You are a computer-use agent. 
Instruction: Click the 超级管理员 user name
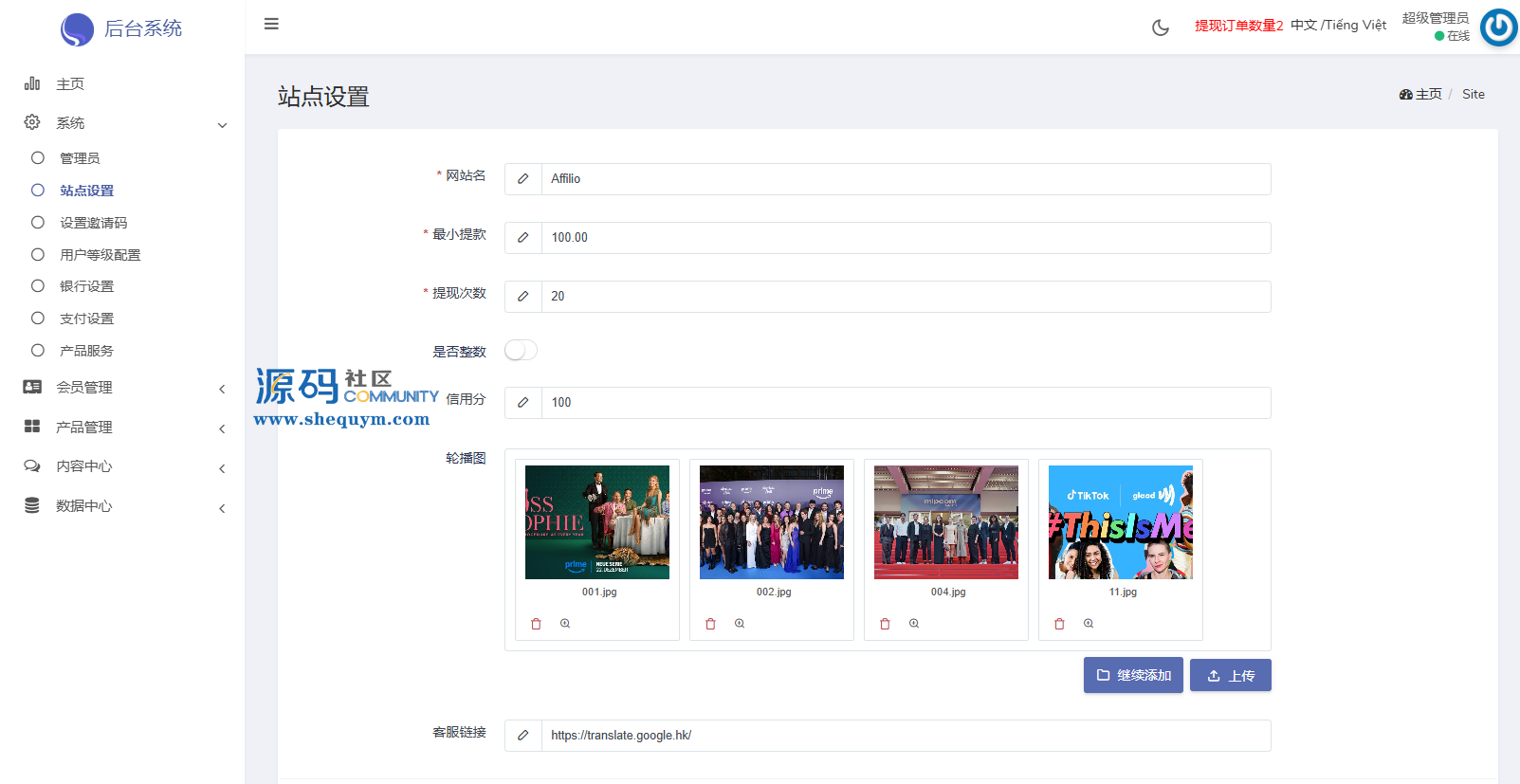[1436, 18]
